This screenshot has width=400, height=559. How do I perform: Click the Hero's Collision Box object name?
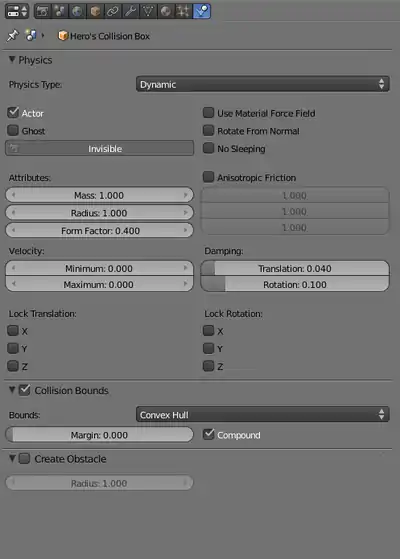click(110, 36)
